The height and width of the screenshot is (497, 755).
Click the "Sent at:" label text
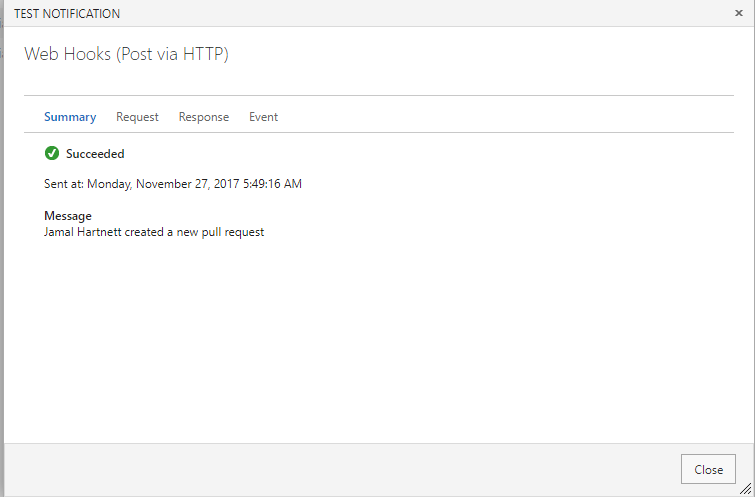[x=64, y=183]
